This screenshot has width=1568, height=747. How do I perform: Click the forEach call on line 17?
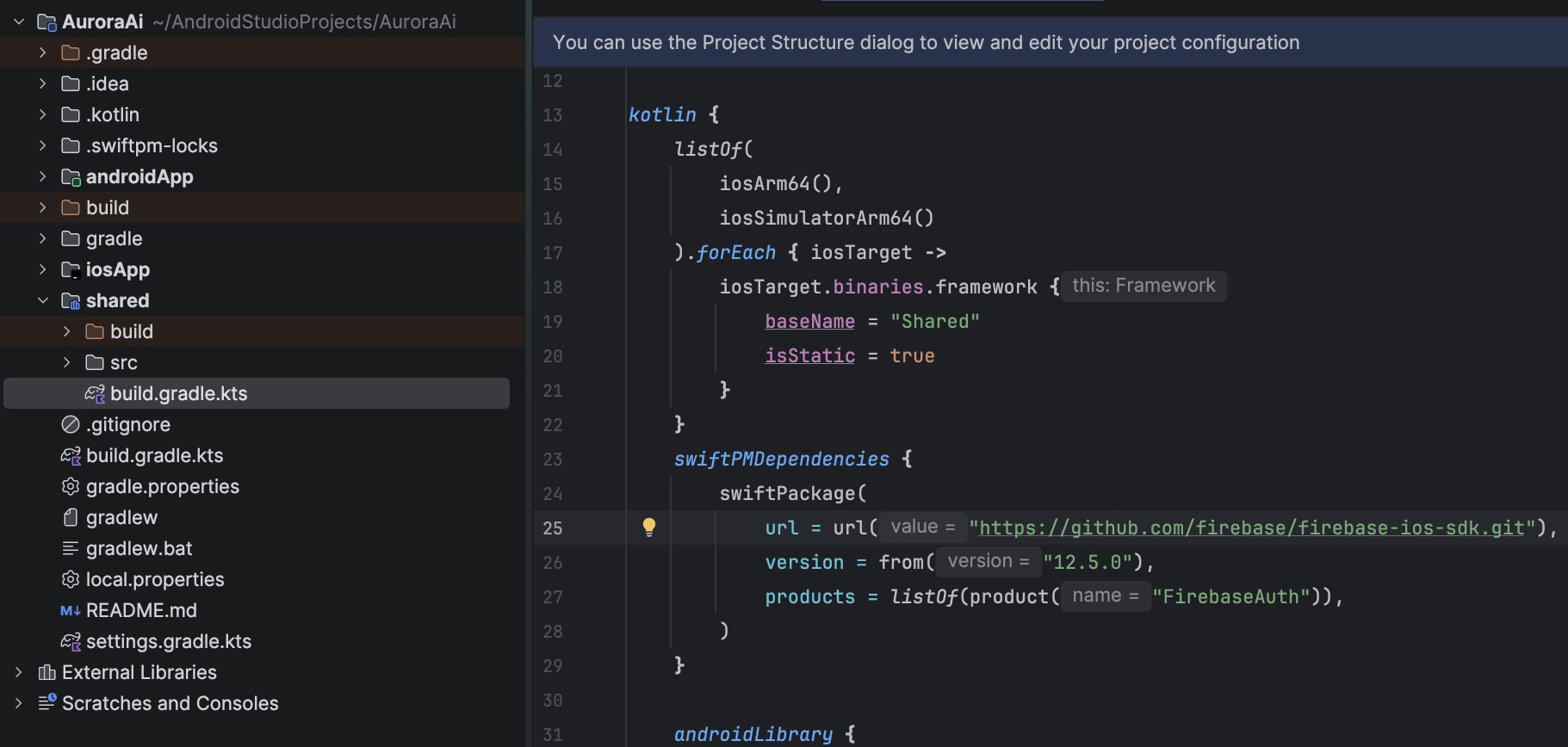[x=736, y=252]
